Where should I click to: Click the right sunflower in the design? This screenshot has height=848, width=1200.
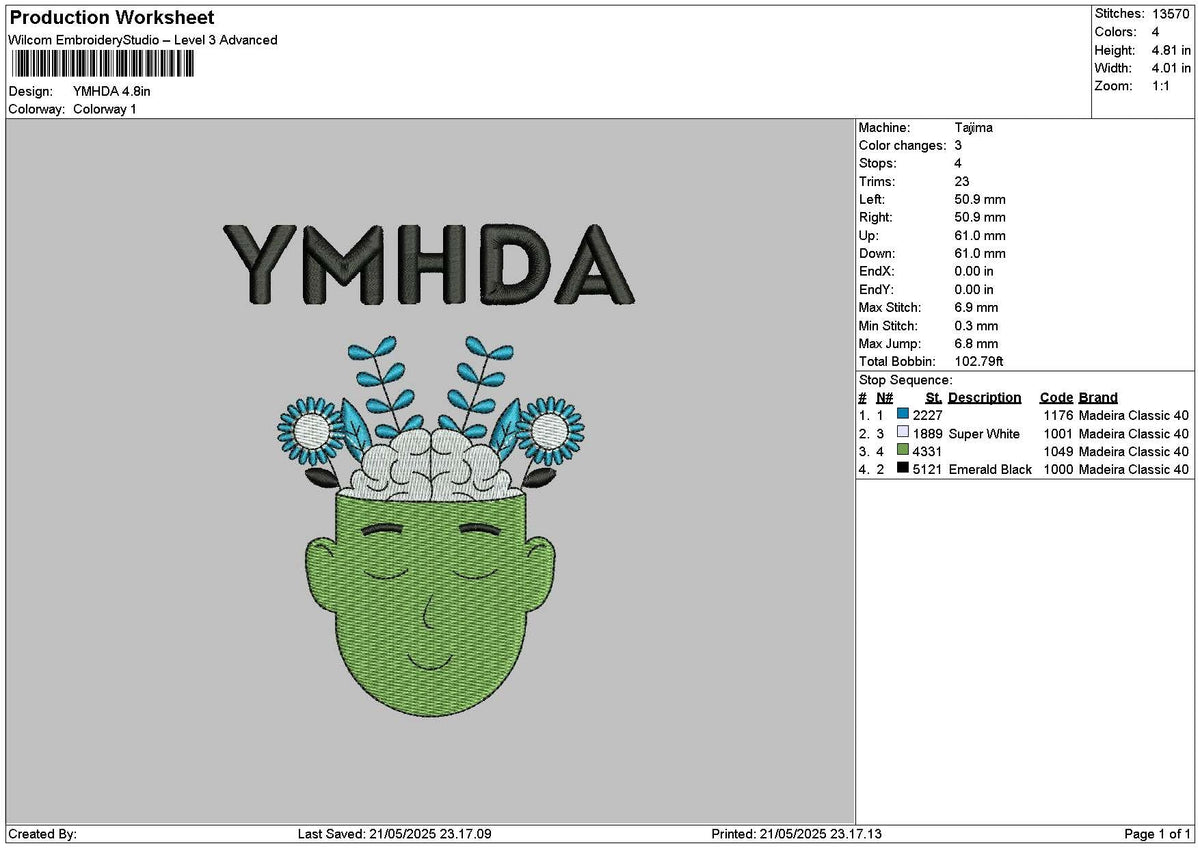pos(550,430)
